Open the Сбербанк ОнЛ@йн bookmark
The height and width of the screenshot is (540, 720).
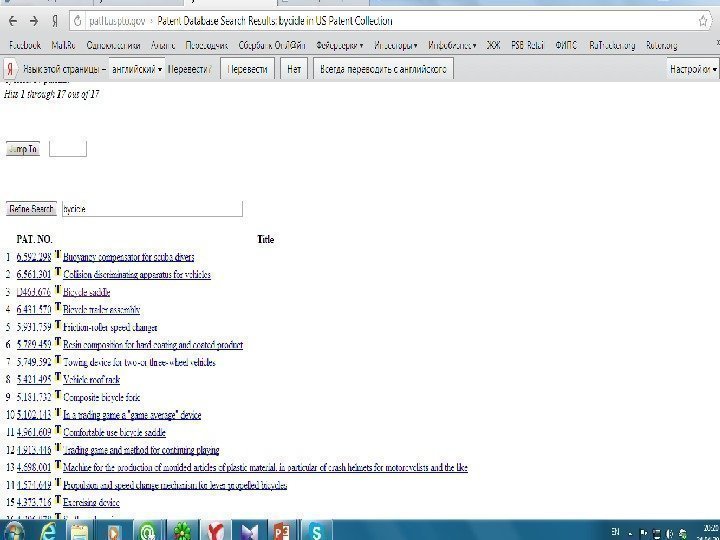(272, 45)
